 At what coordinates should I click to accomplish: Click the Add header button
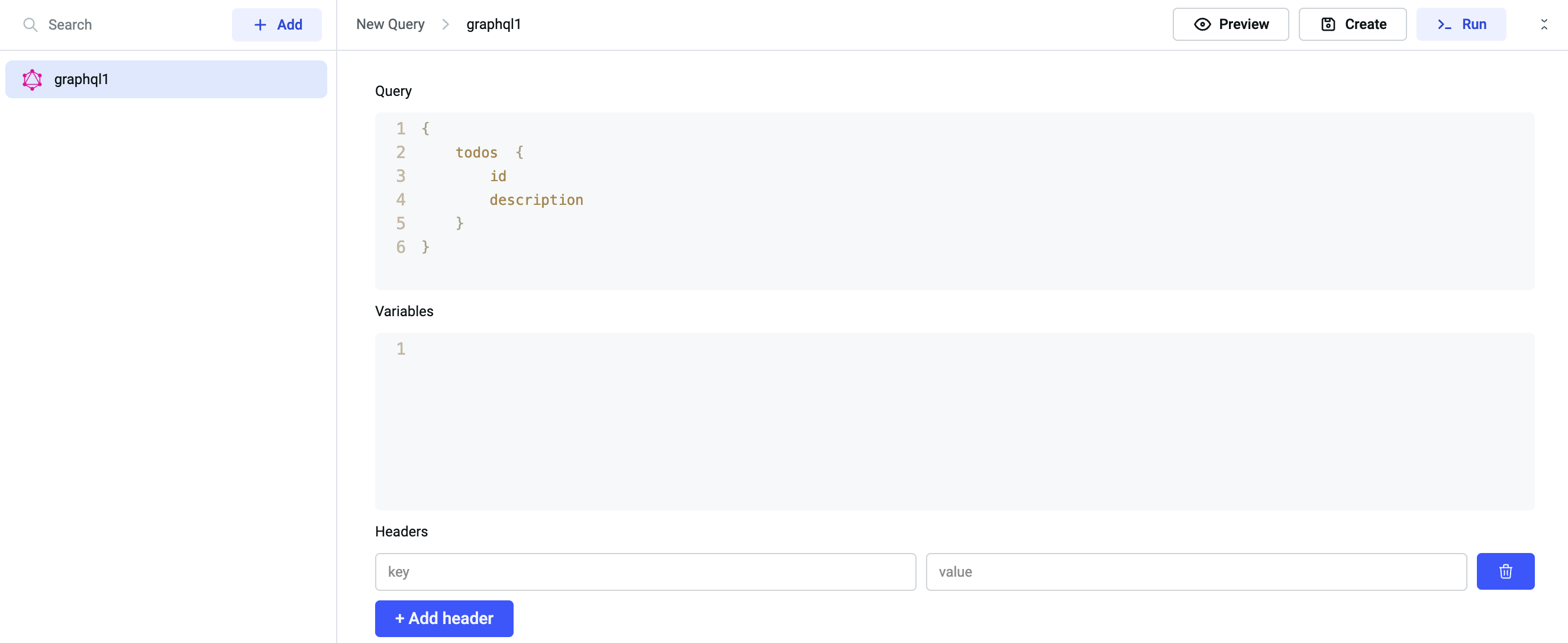pos(444,618)
